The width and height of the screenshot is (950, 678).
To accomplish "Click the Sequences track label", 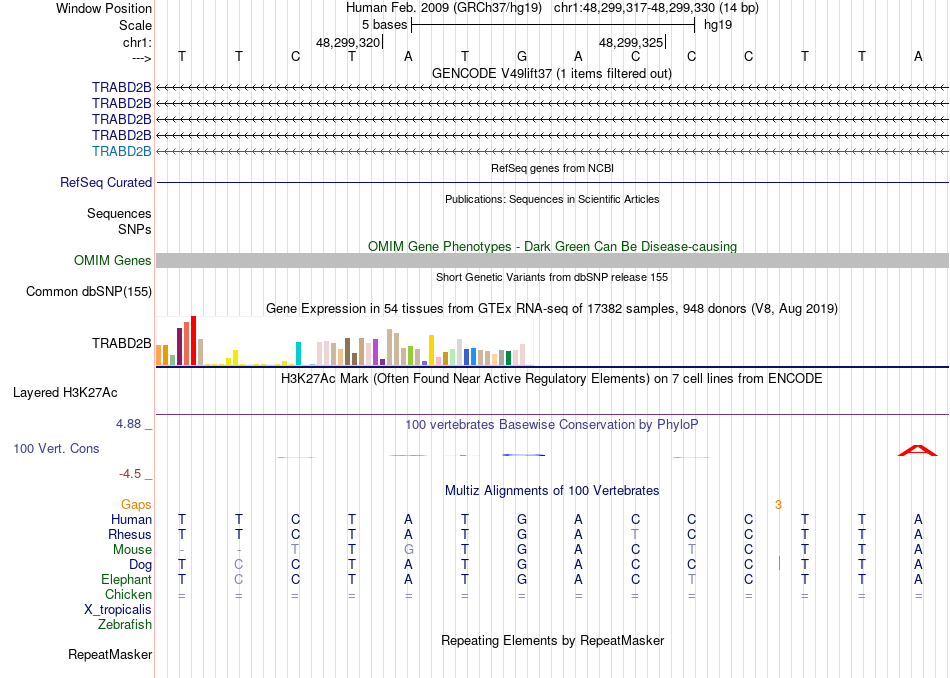I will tap(119, 213).
